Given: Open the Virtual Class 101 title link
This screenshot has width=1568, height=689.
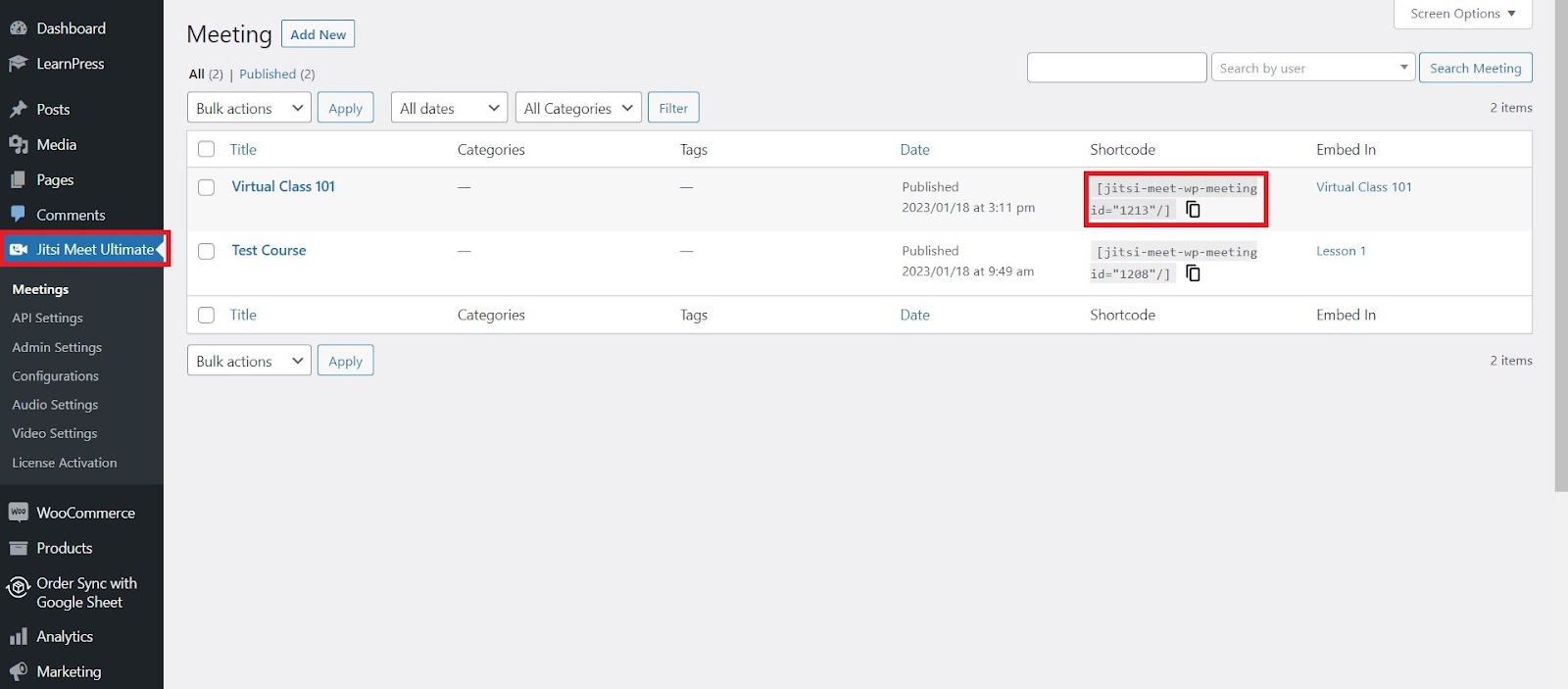Looking at the screenshot, I should pos(283,186).
